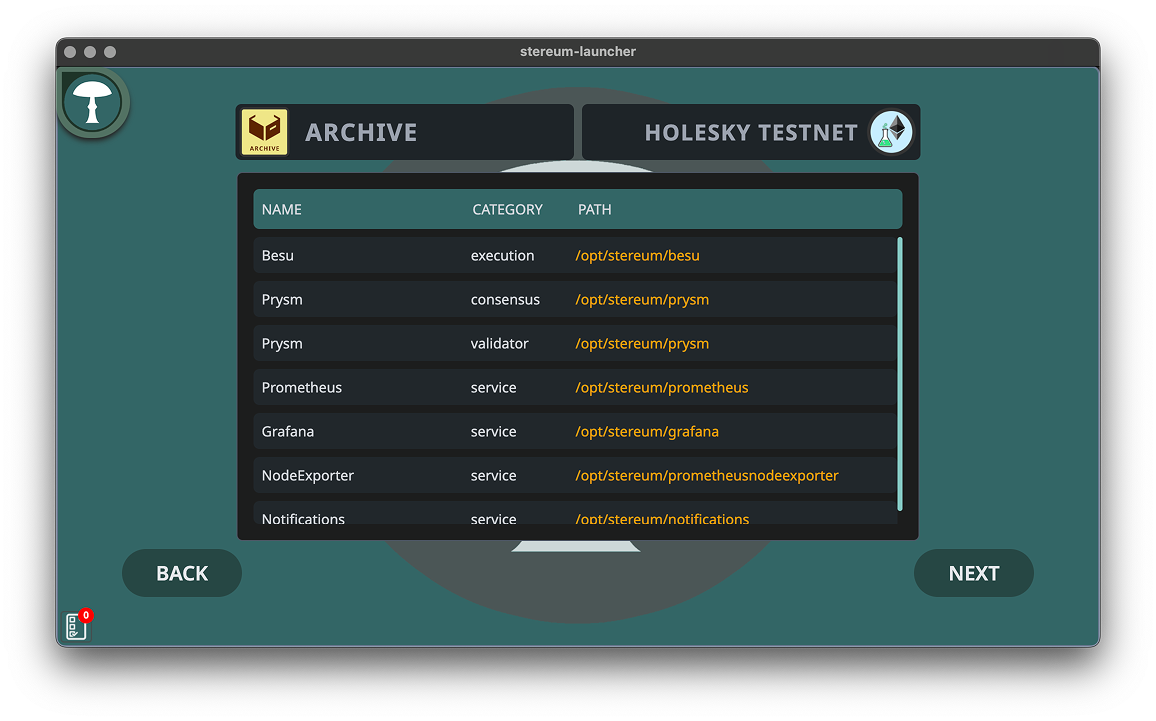Click the /opt/stereum/besu path
This screenshot has width=1156, height=721.
click(x=637, y=255)
